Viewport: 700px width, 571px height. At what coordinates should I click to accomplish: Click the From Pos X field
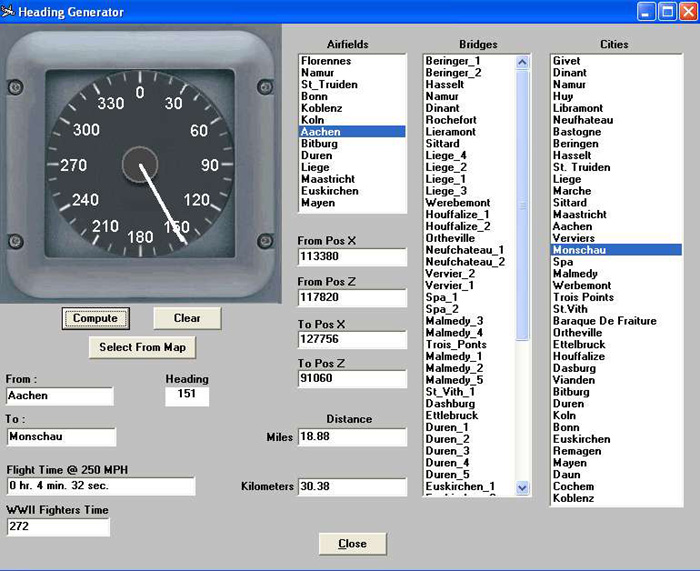tap(352, 257)
